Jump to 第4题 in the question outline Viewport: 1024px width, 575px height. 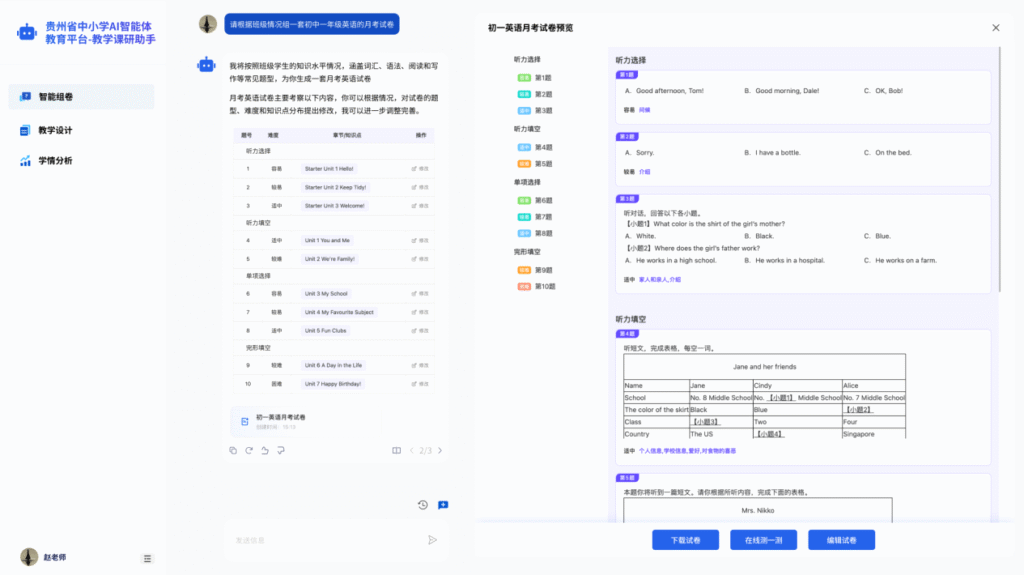(x=543, y=147)
